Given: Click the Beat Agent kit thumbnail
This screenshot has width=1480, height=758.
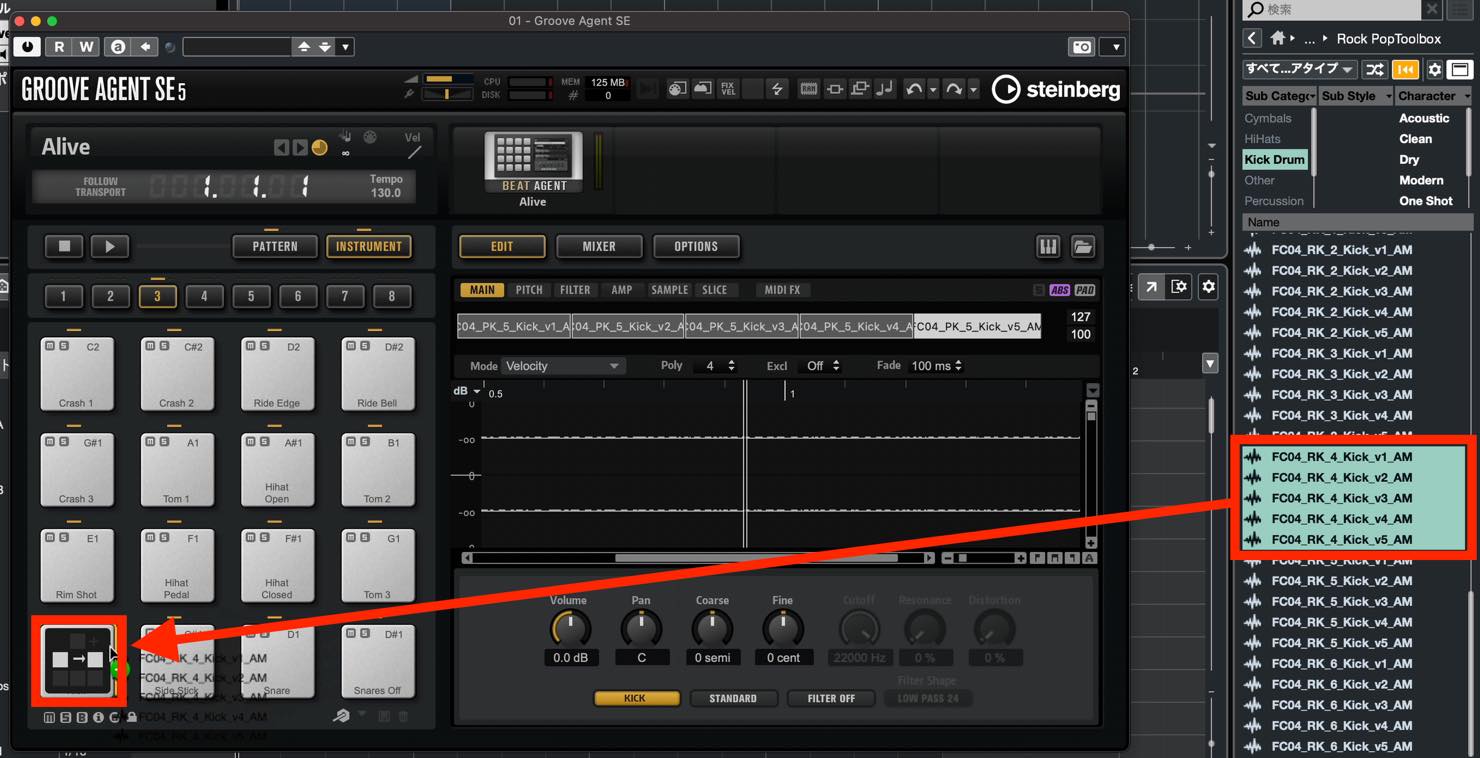Looking at the screenshot, I should coord(533,158).
